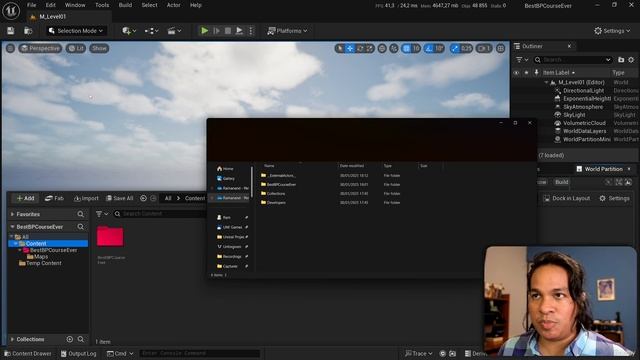Viewport: 640px width, 360px height.
Task: Open the Output Log from the status bar
Action: (79, 353)
